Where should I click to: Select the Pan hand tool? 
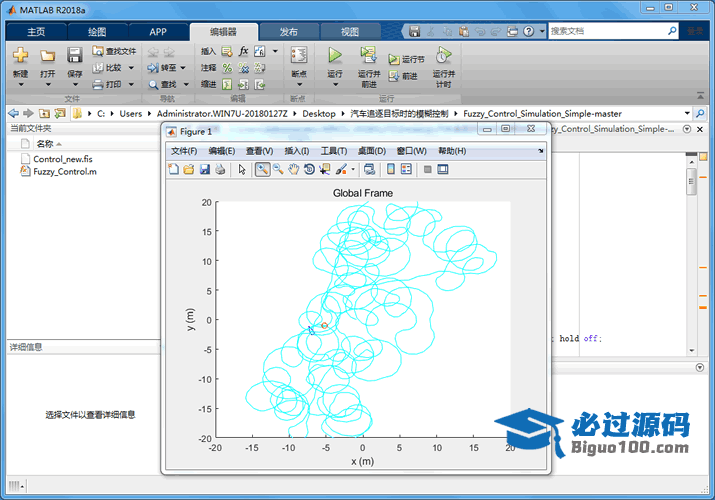(294, 170)
